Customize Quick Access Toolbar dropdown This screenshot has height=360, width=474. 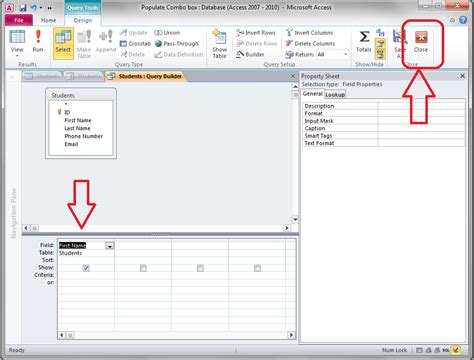tap(50, 7)
